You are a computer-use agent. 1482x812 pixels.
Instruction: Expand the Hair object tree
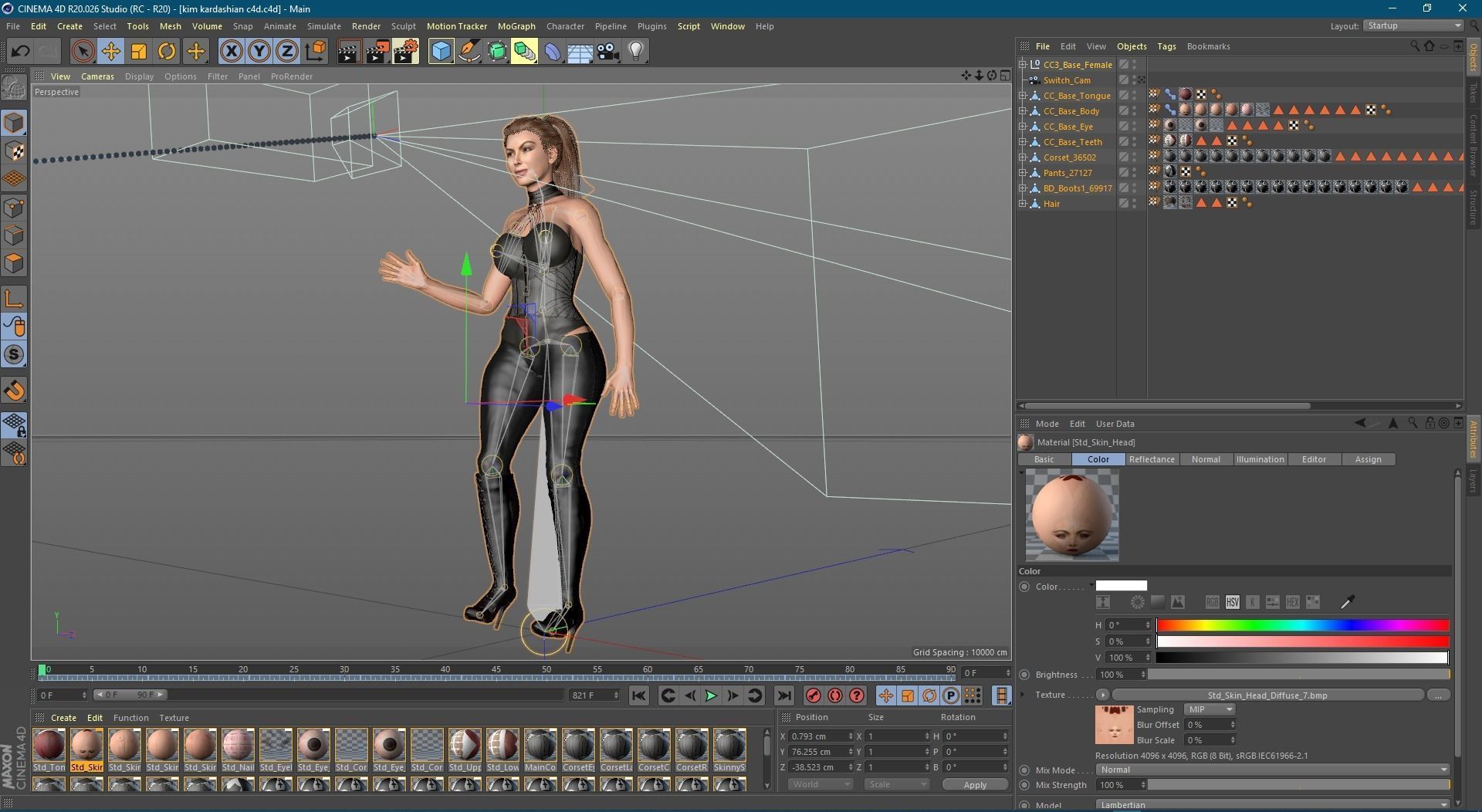[1023, 204]
